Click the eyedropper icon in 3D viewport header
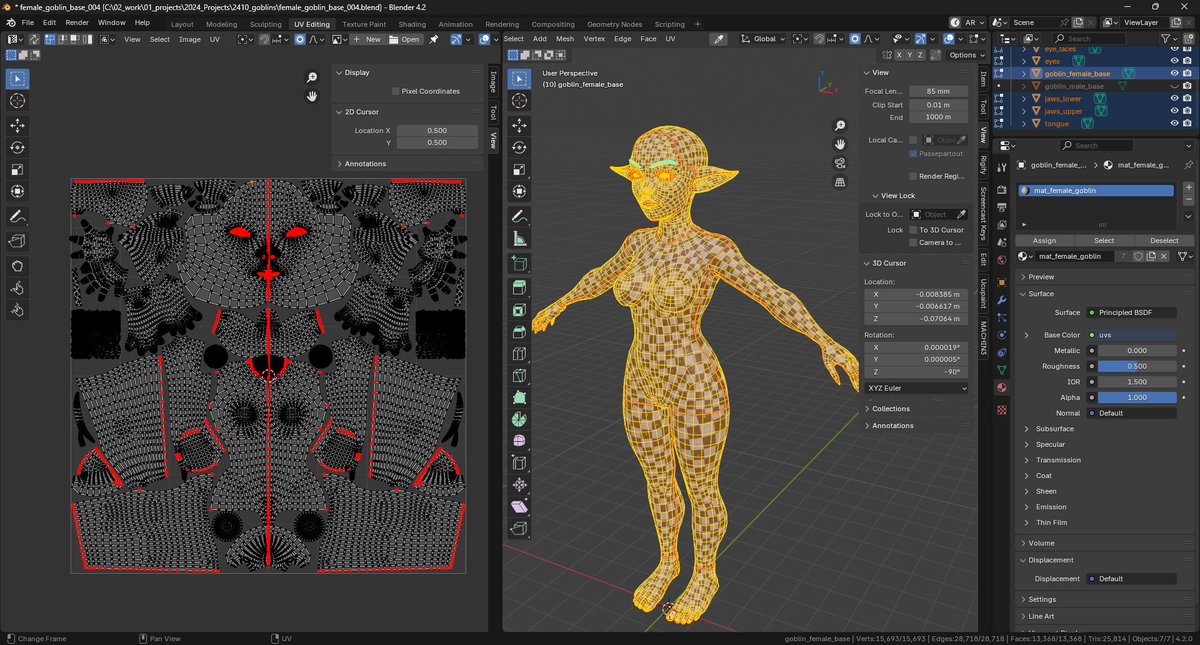 click(718, 39)
